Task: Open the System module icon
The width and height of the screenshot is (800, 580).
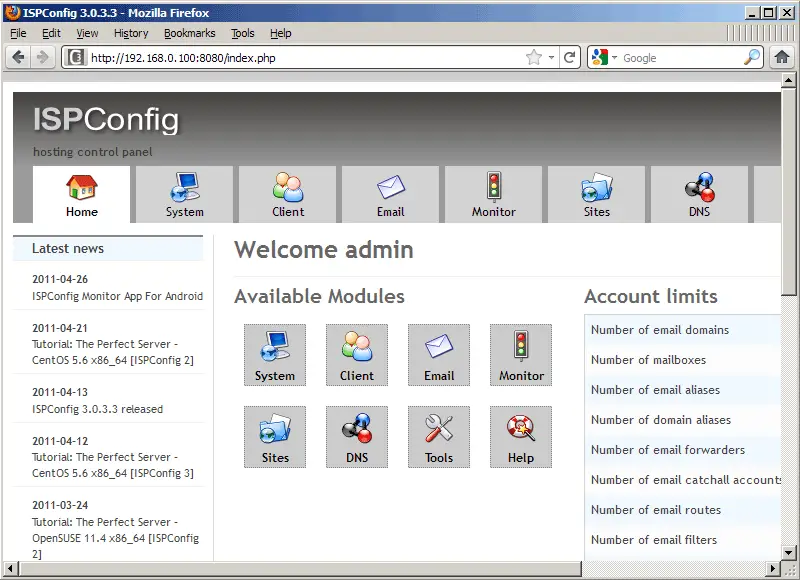Action: (275, 355)
